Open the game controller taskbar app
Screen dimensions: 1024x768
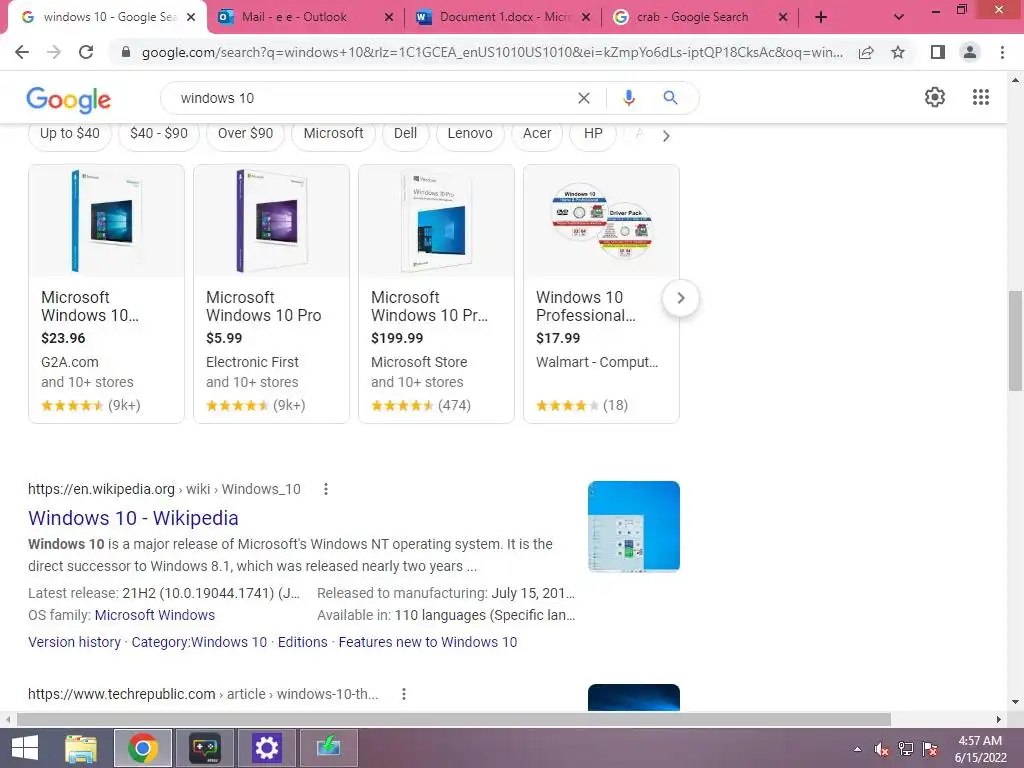pos(204,748)
